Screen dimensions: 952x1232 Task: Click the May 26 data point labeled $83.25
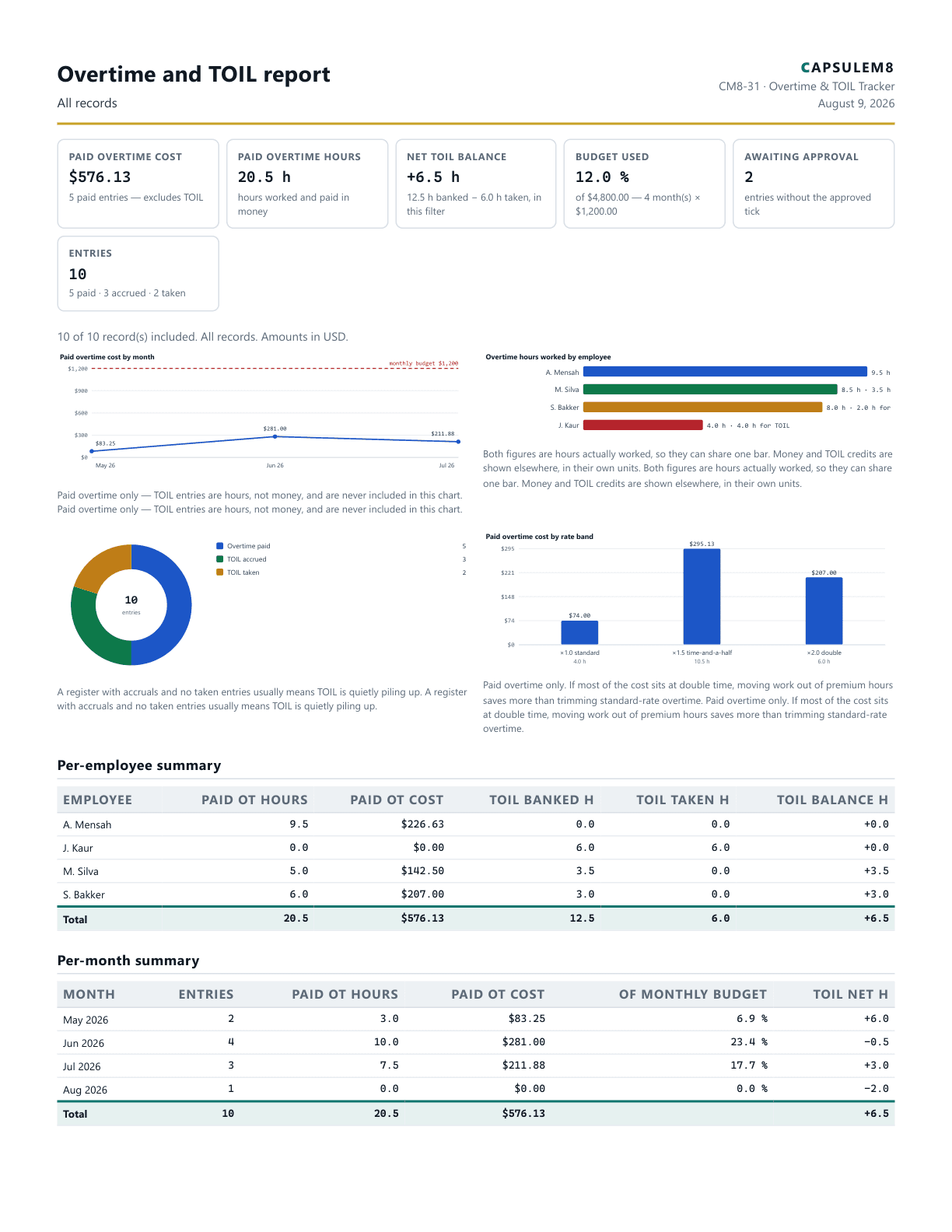pos(92,451)
